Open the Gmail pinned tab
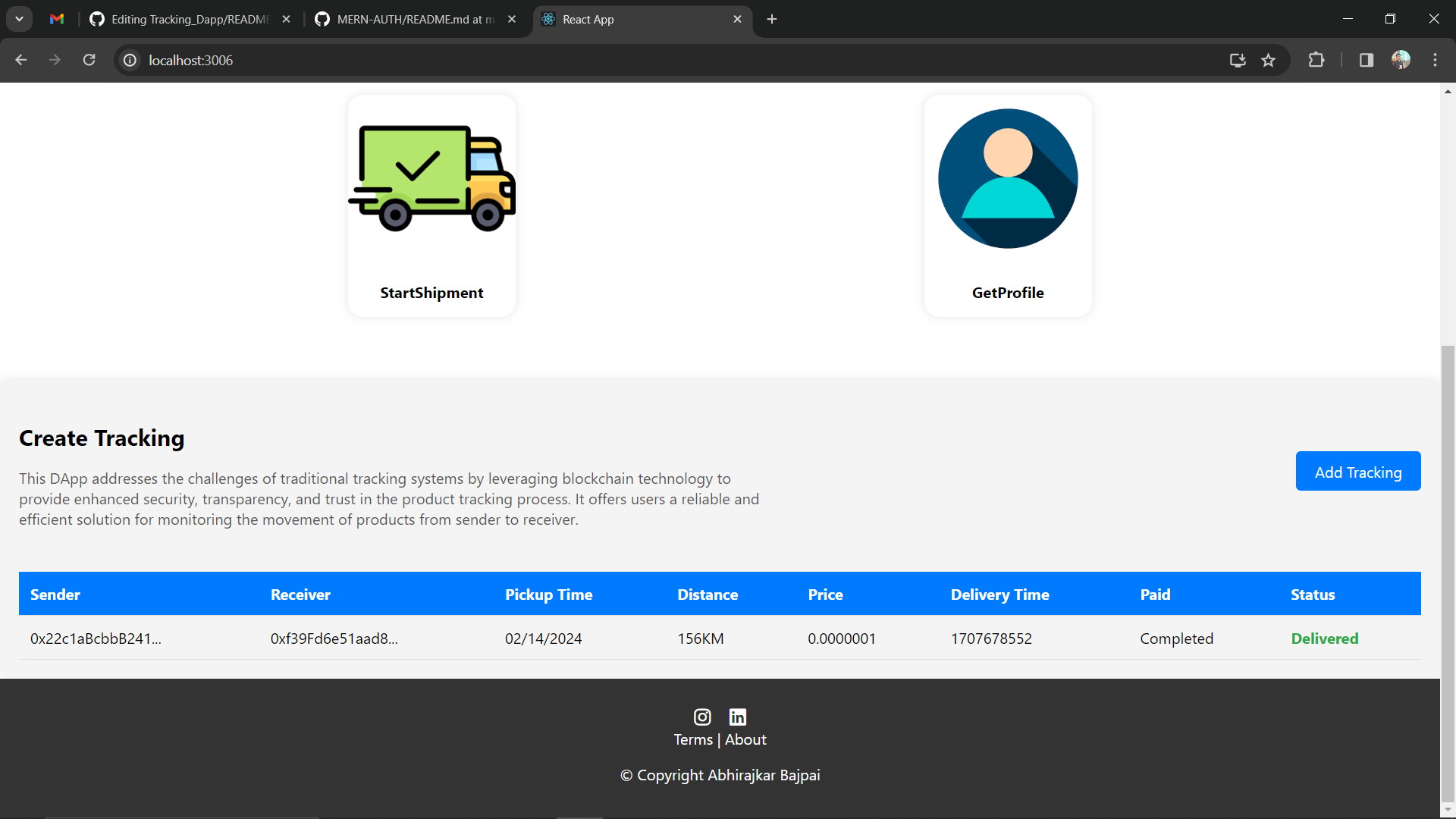The image size is (1456, 819). pos(57,19)
